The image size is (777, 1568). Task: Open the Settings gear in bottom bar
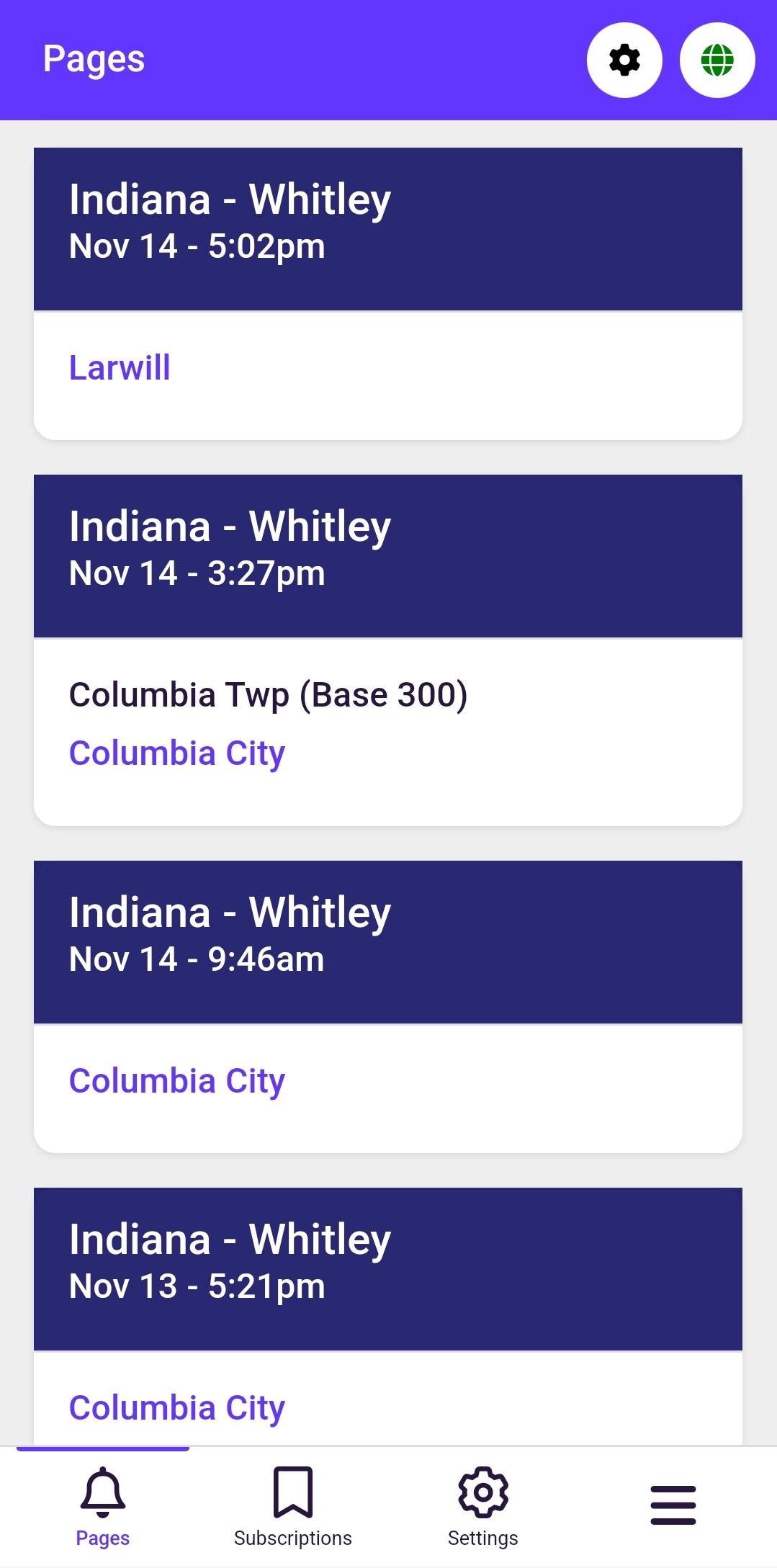coord(482,1492)
